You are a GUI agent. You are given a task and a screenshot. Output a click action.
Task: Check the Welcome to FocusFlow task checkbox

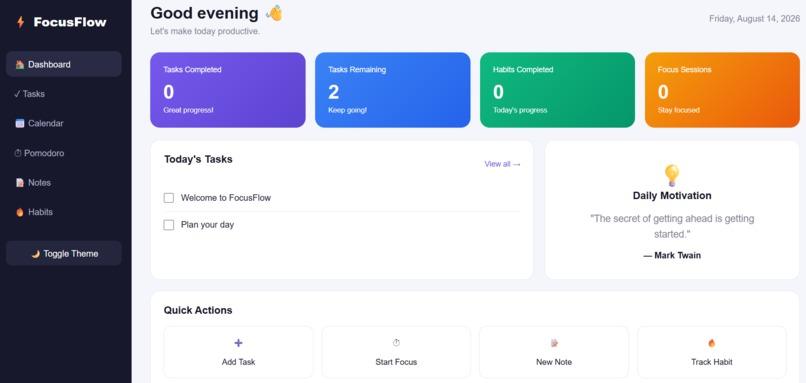(169, 198)
